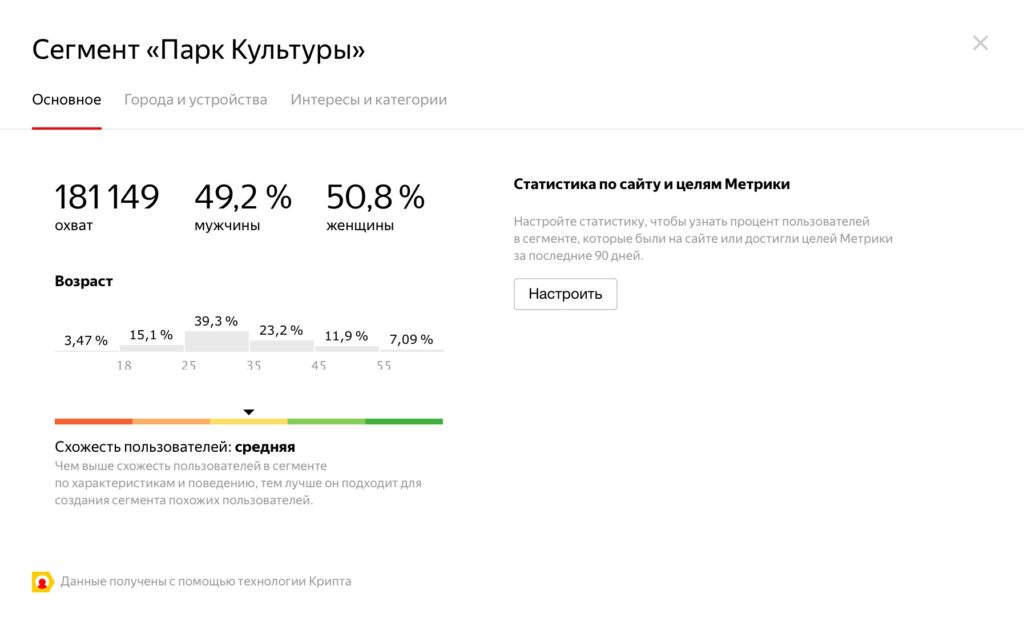Viewport: 1024px width, 626px height.
Task: Open the Города и устройства tab
Action: click(195, 100)
